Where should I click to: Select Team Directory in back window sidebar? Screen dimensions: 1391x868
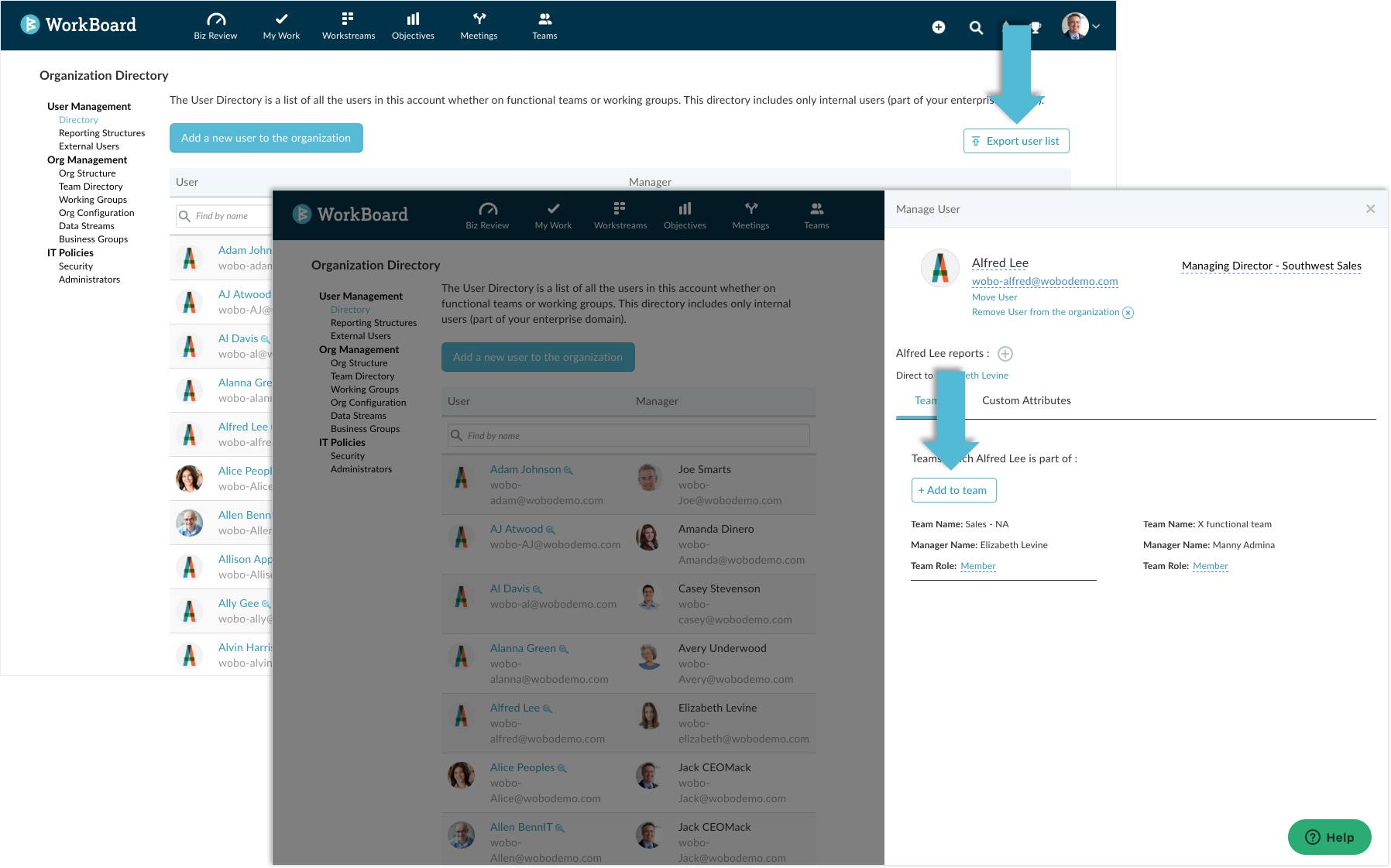(91, 187)
